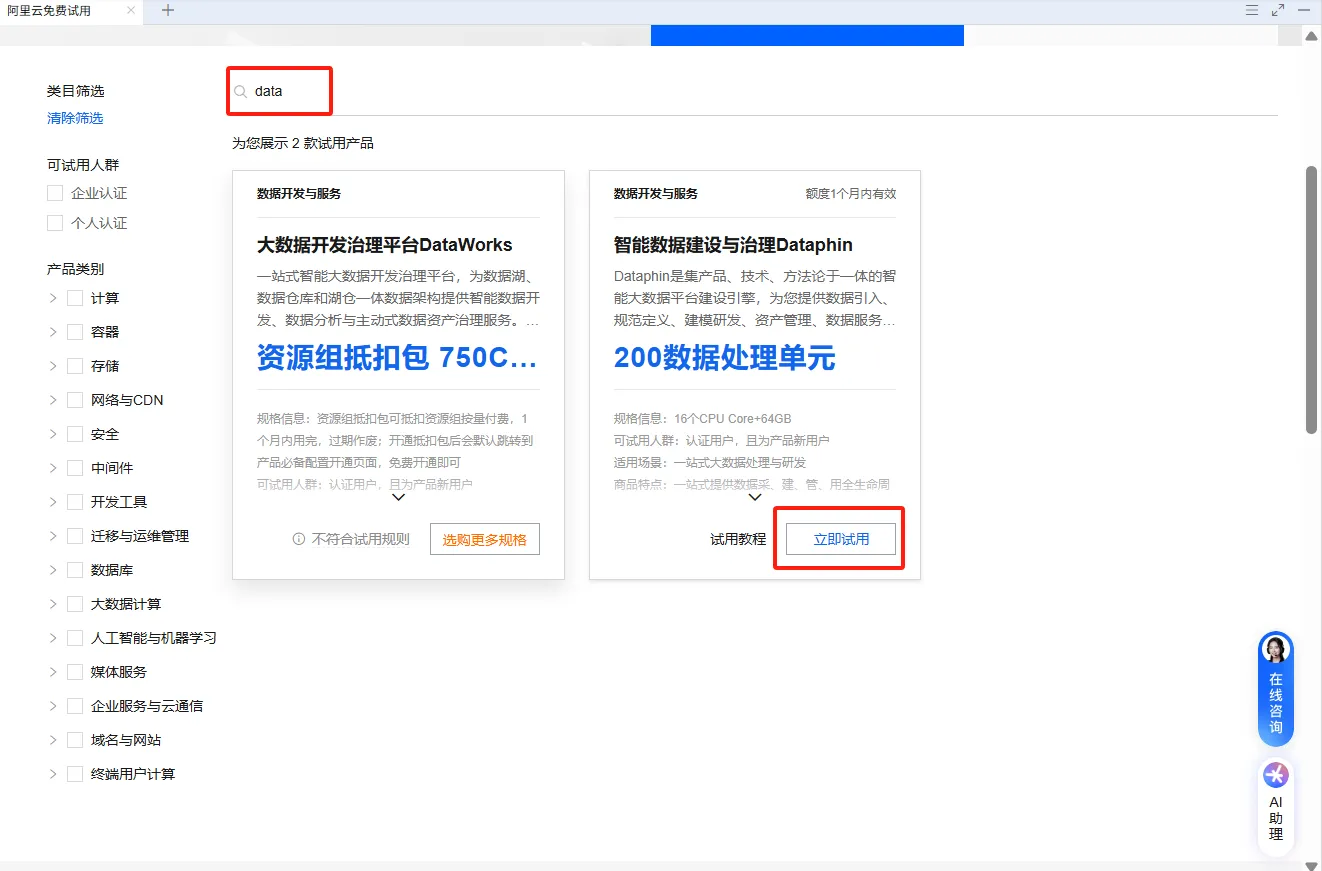
Task: Open the 智能数据建设与治理Dataphin title
Action: pyautogui.click(x=733, y=245)
